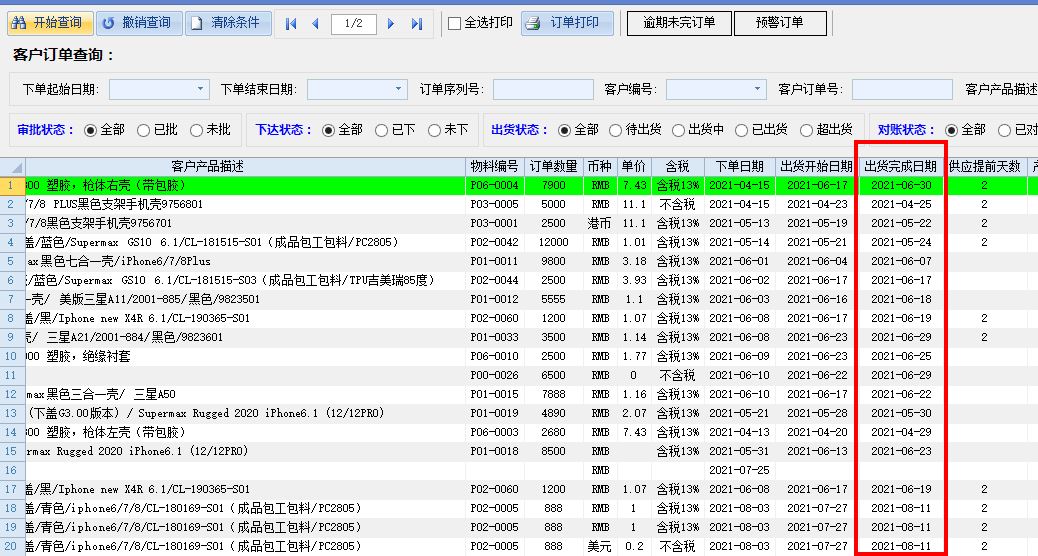Go to the first page arrow
This screenshot has width=1038, height=556.
click(291, 24)
